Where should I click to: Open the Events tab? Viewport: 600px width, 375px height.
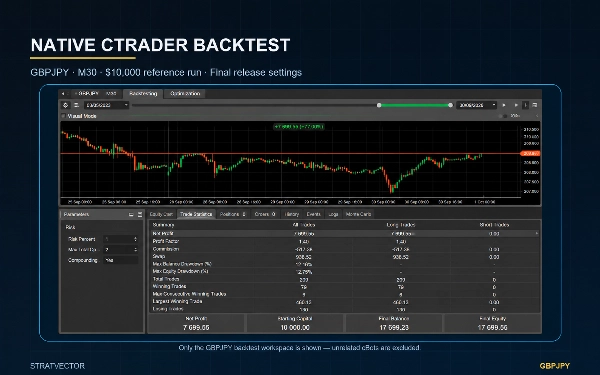tap(313, 214)
